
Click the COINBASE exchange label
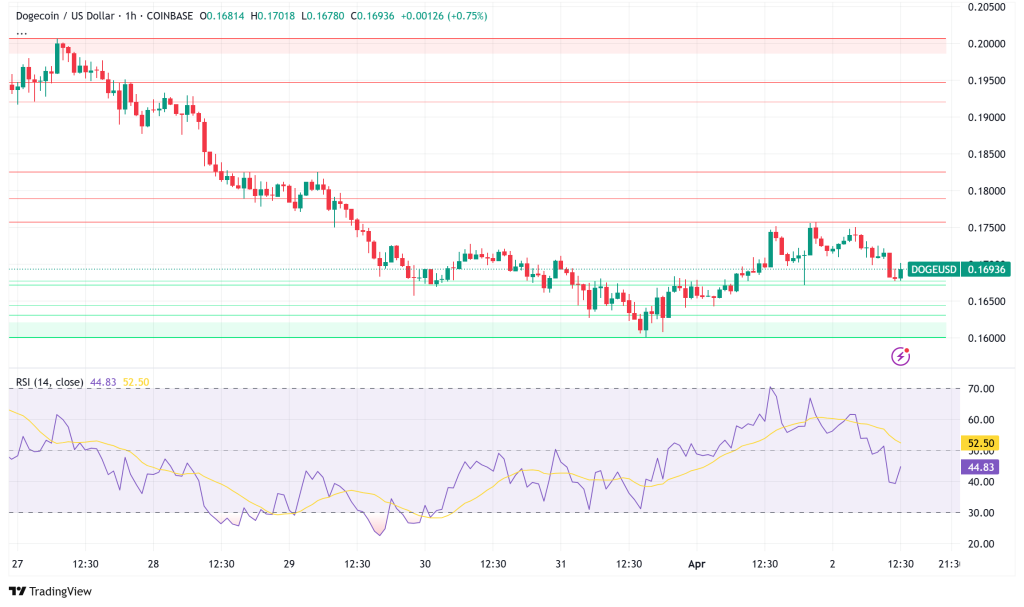coord(170,16)
